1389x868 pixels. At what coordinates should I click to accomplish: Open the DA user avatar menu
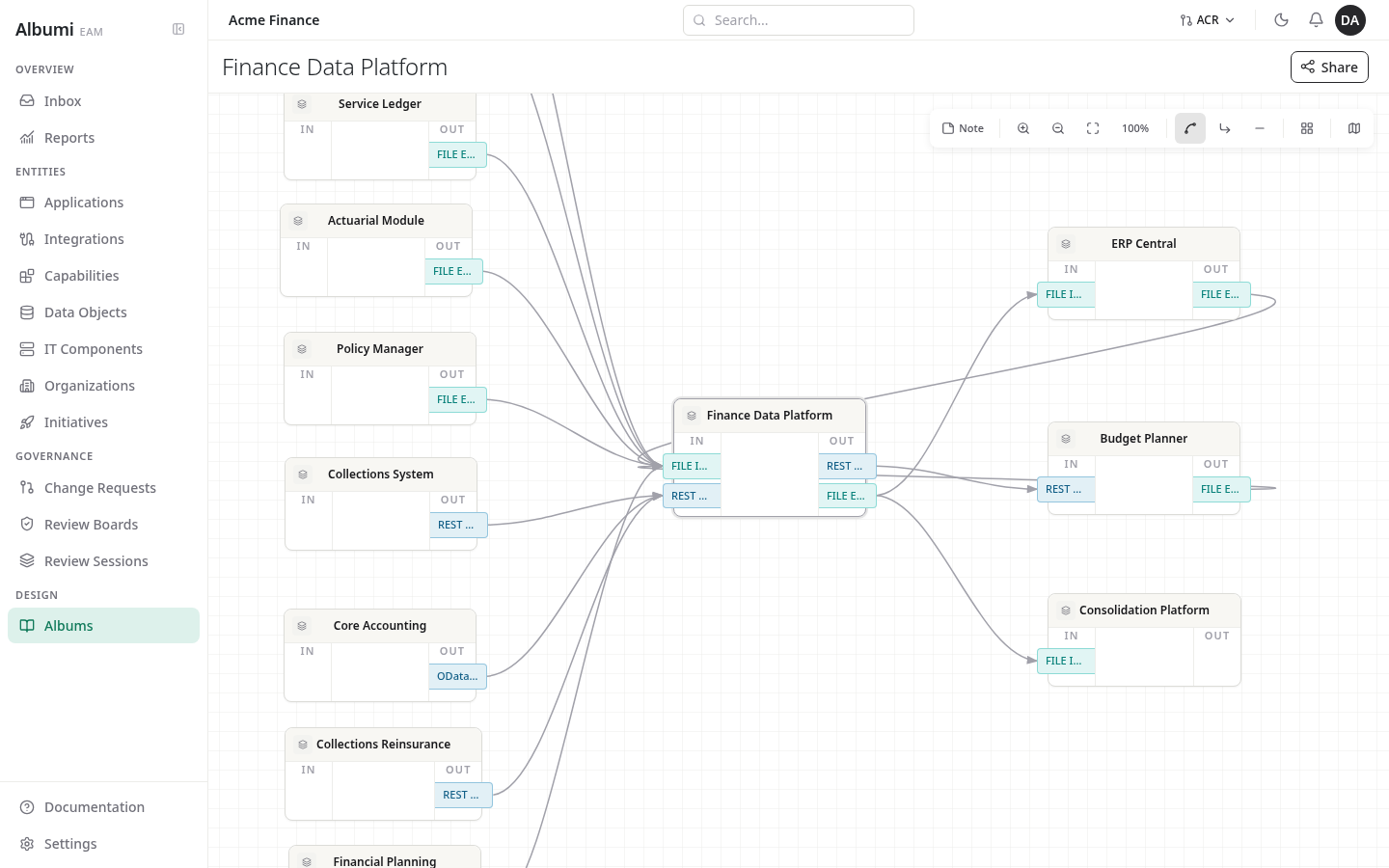[x=1350, y=20]
